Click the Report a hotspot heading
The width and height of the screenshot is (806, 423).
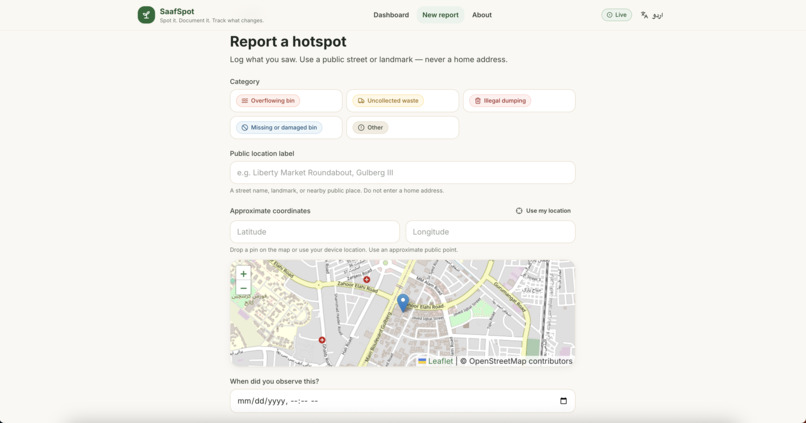tap(288, 42)
